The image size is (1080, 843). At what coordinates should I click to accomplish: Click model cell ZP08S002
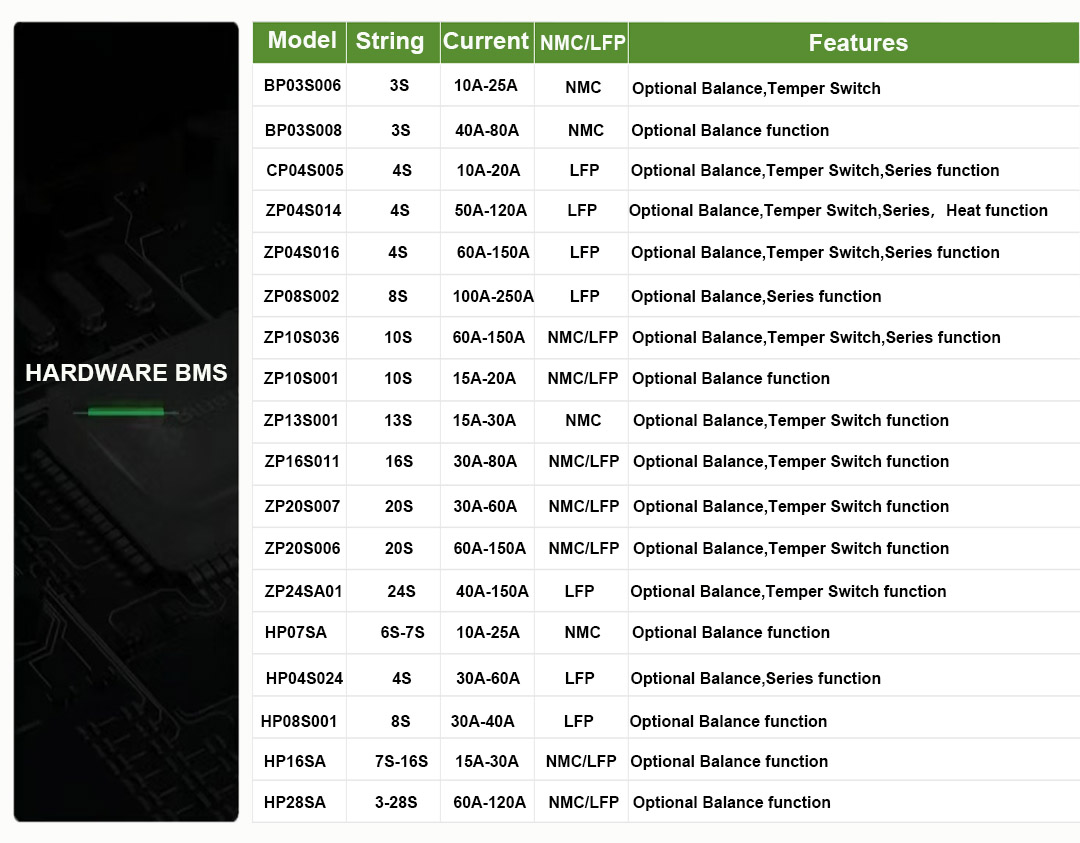302,296
